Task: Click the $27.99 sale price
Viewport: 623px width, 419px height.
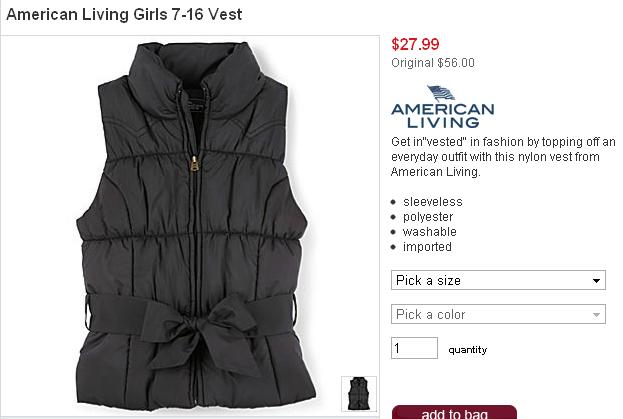Action: point(415,44)
